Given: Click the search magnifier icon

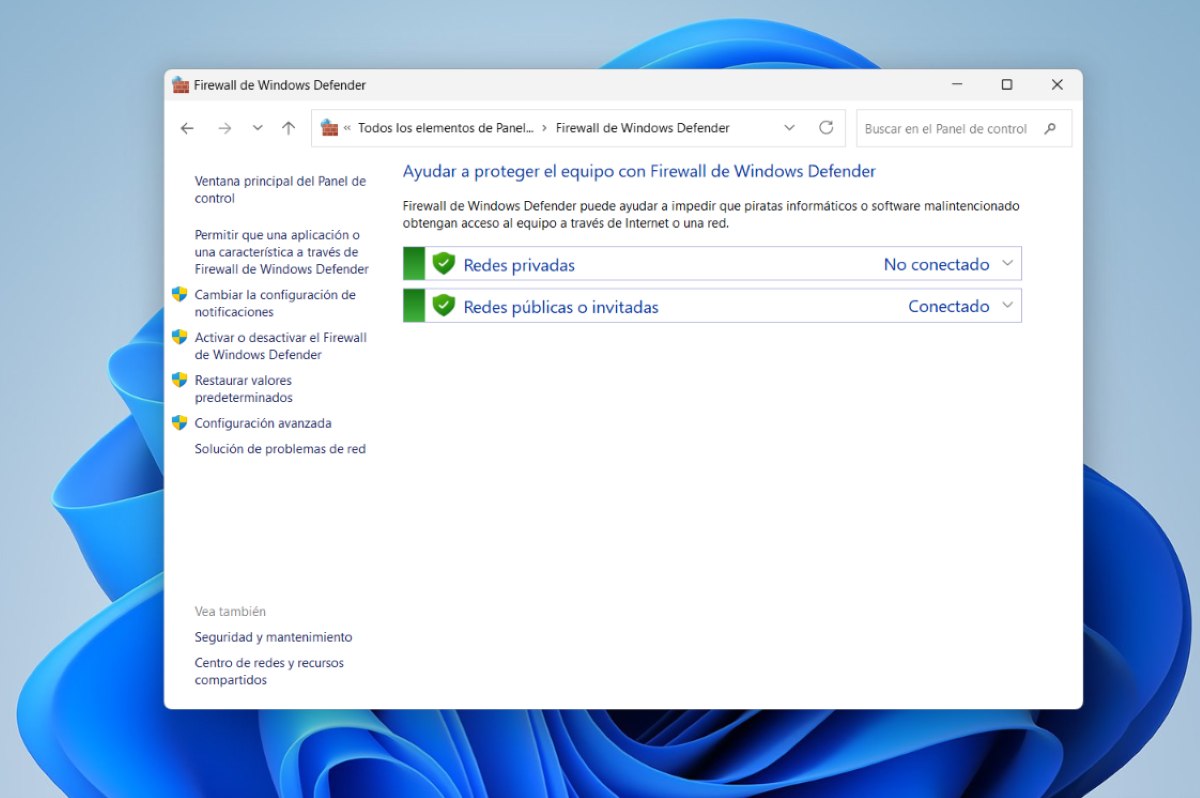Looking at the screenshot, I should point(1050,128).
